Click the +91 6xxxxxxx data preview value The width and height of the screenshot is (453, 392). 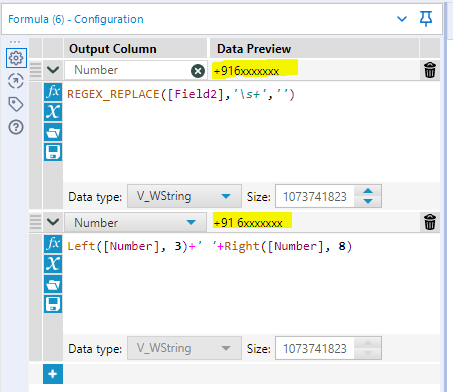[248, 223]
